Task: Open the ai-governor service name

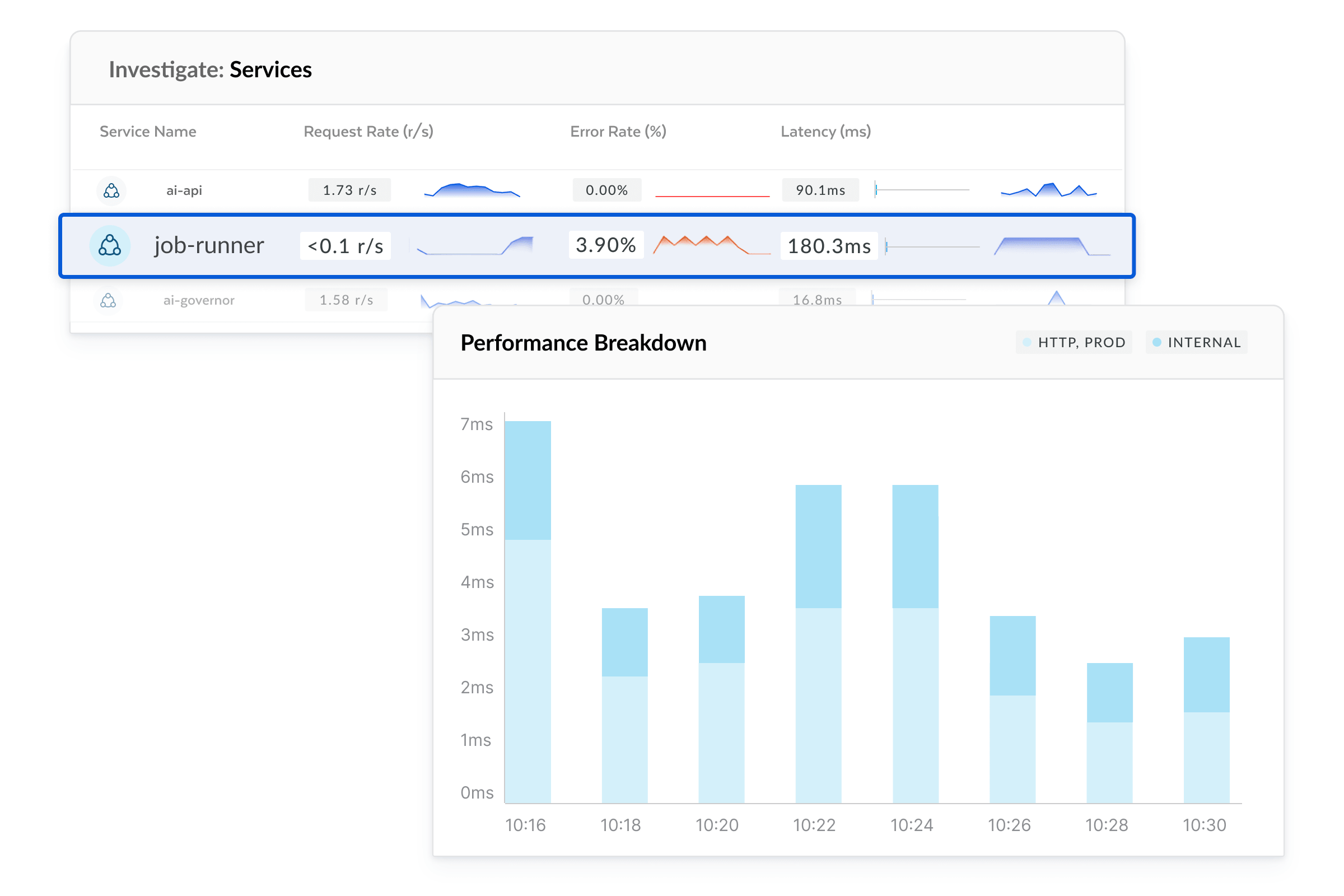Action: (x=199, y=300)
